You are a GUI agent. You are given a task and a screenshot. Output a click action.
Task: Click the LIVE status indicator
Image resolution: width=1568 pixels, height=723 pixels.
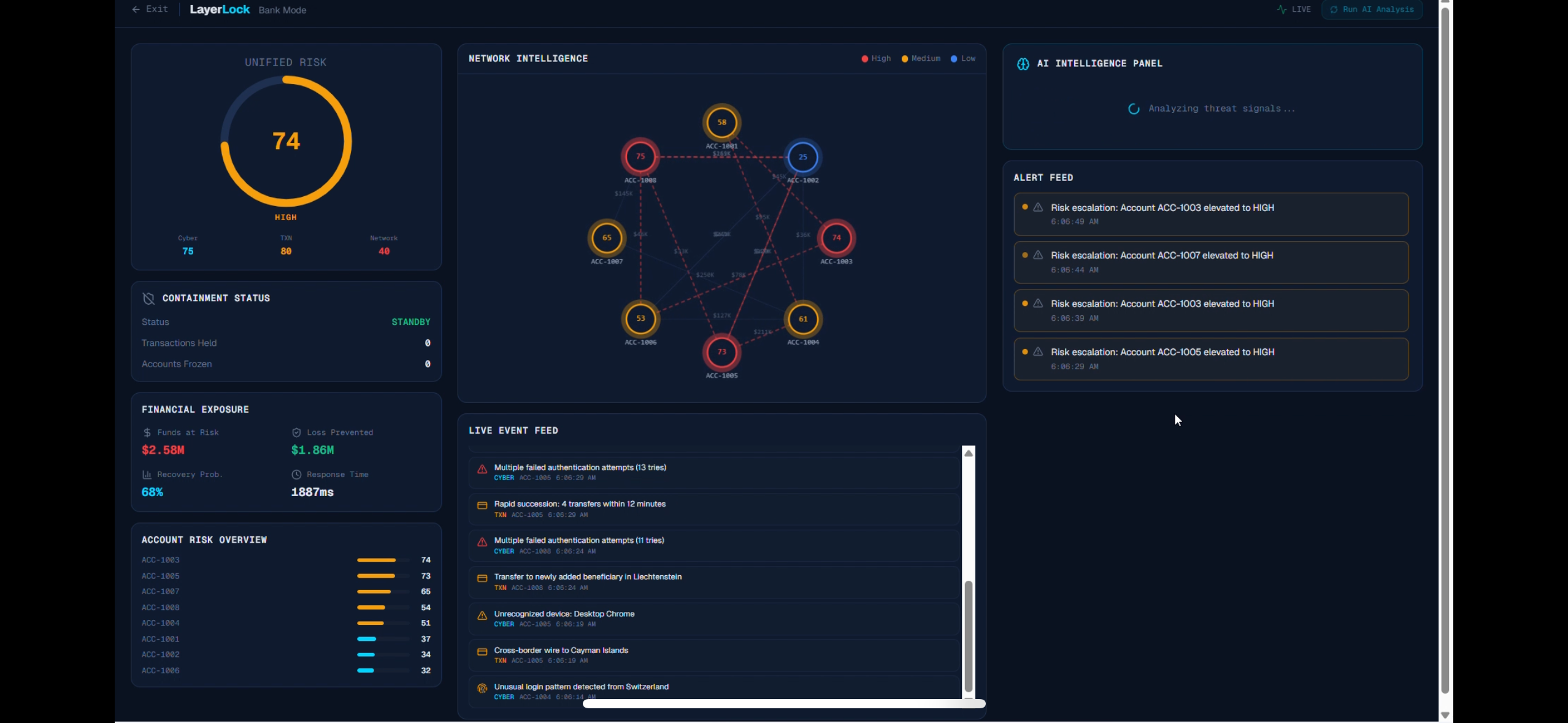coord(1294,10)
